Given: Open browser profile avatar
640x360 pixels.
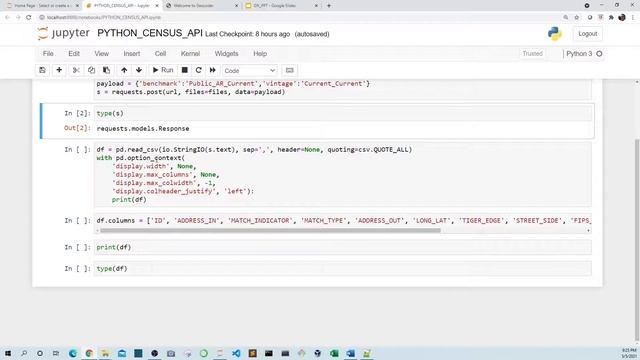Looking at the screenshot, I should tap(622, 18).
